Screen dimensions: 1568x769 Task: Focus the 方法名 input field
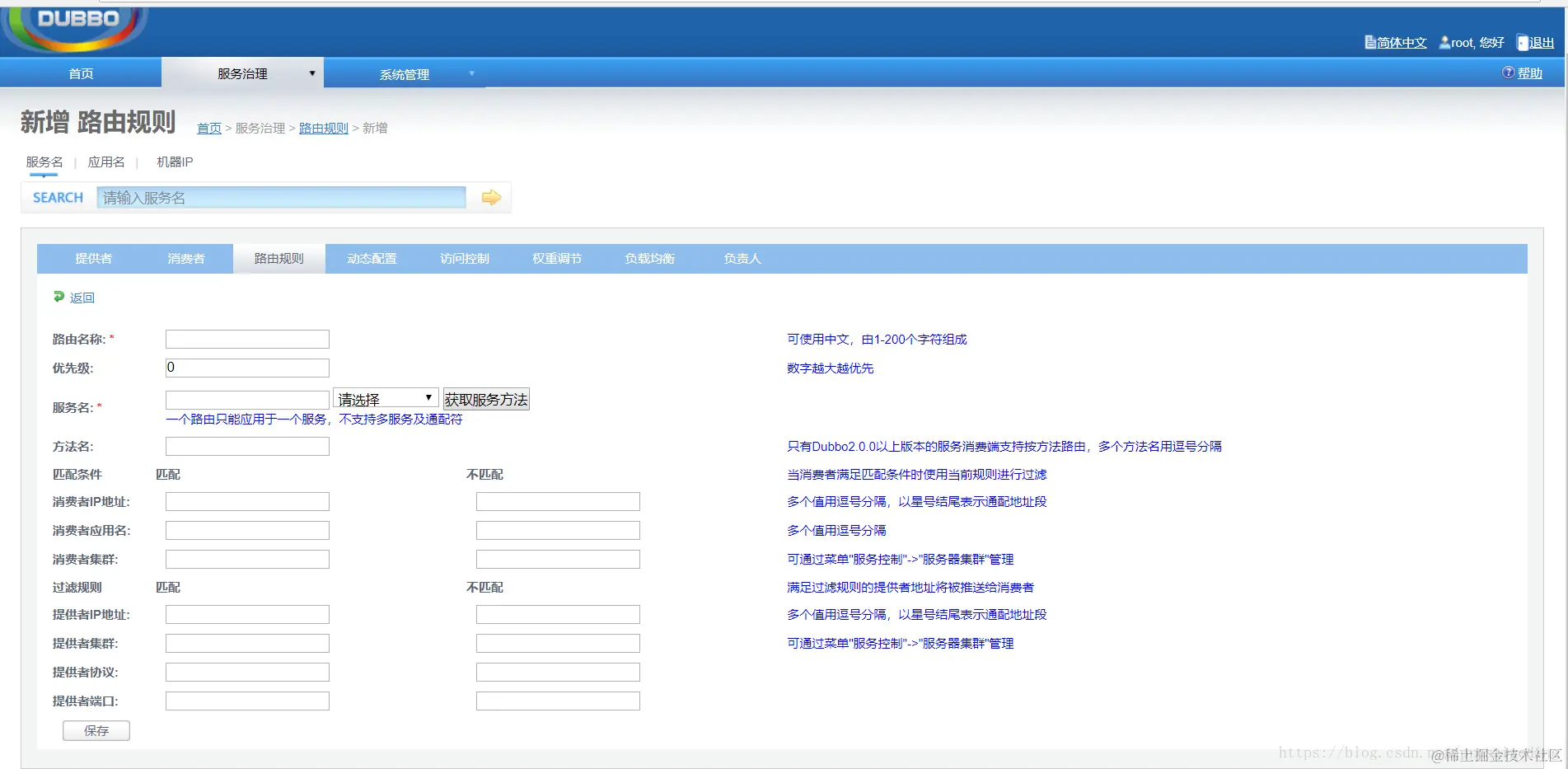point(247,446)
